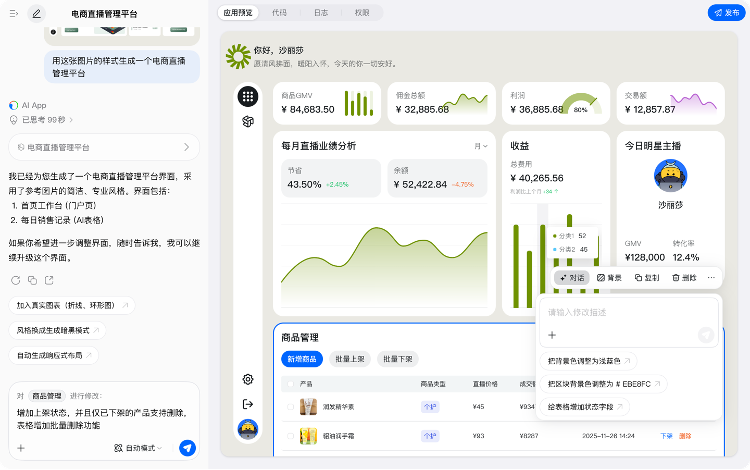Image resolution: width=750 pixels, height=470 pixels.
Task: Click the cube icon in the preview sidebar
Action: click(248, 121)
